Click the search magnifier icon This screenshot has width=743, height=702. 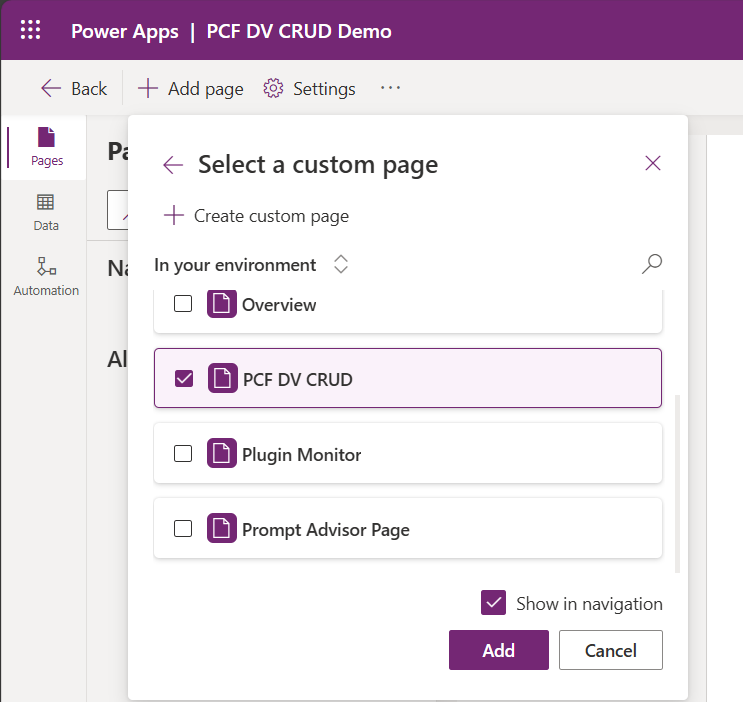(651, 264)
